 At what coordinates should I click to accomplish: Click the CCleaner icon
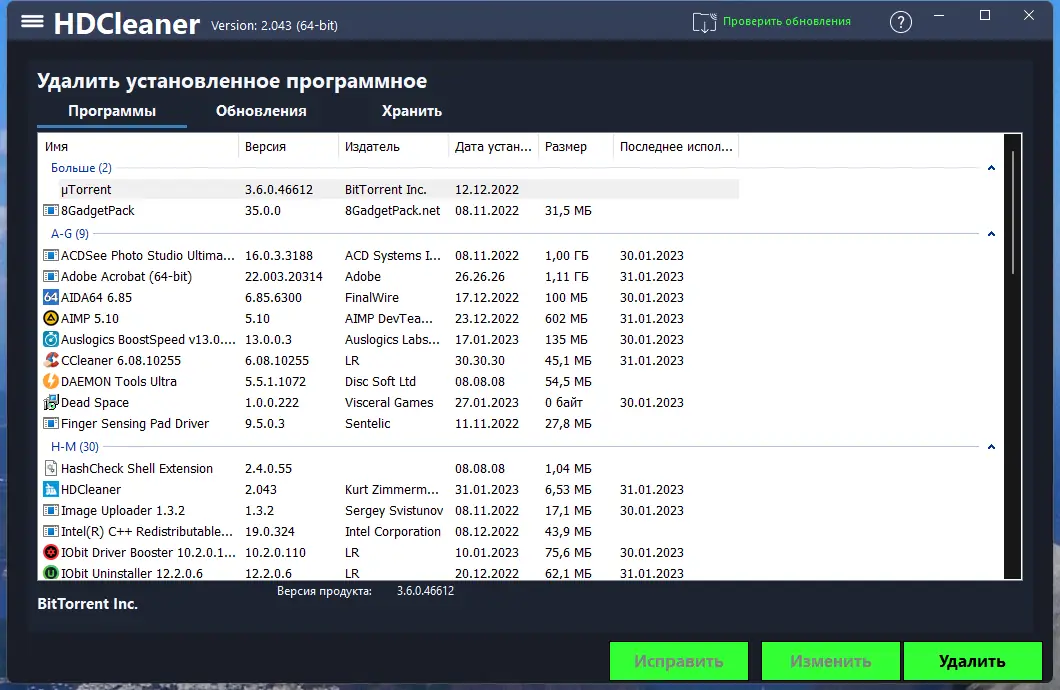point(51,360)
